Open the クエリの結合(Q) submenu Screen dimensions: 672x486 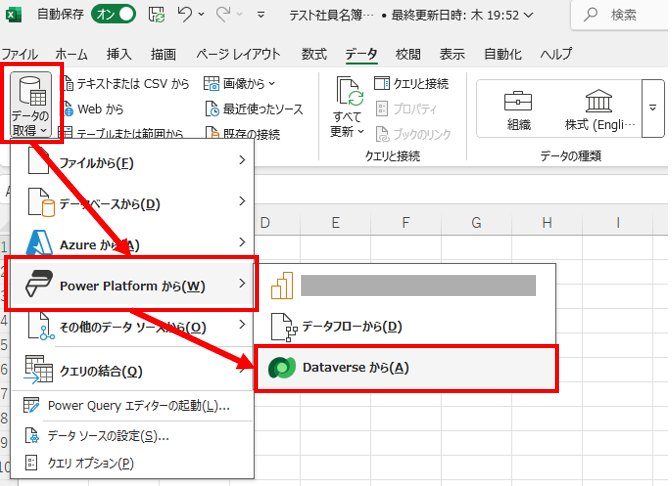pos(133,371)
